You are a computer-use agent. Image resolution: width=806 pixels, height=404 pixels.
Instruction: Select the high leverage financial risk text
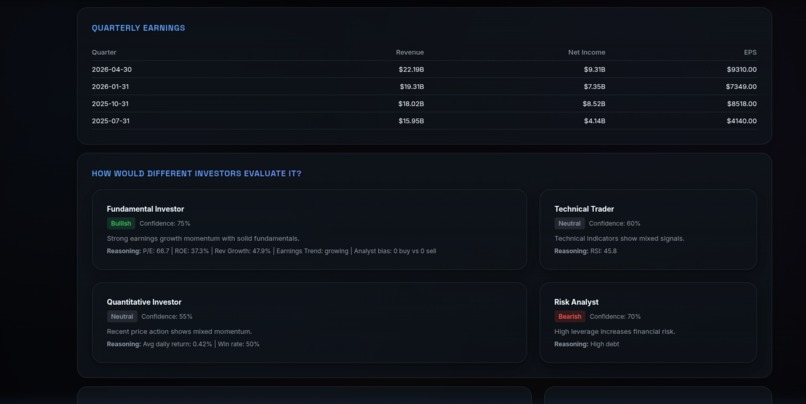click(615, 332)
